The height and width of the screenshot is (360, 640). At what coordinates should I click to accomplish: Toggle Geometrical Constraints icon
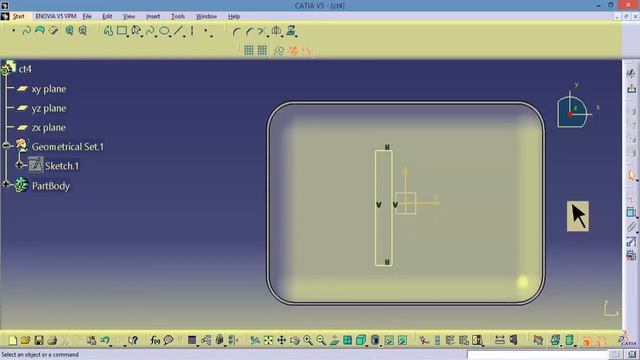click(293, 51)
